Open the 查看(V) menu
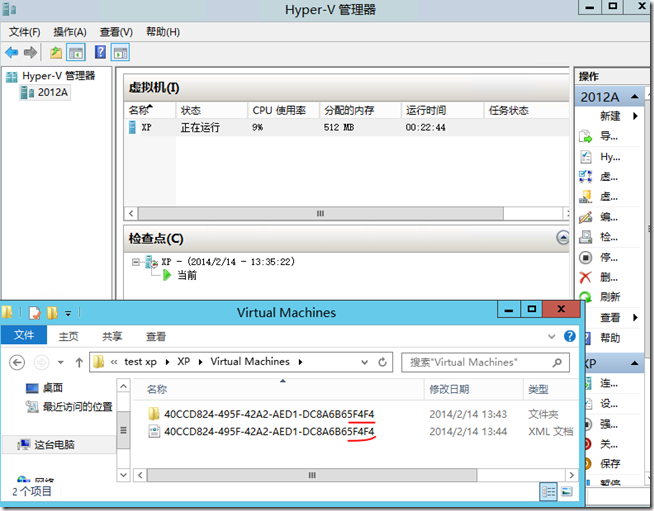Screen dimensions: 654x511 point(116,32)
